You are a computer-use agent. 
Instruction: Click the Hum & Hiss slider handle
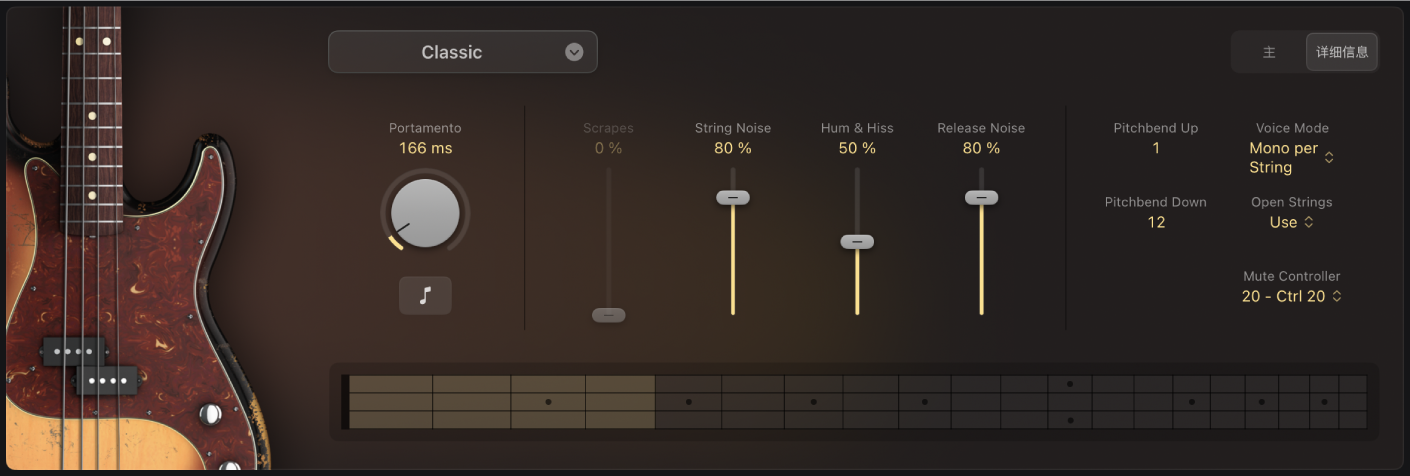click(x=857, y=242)
